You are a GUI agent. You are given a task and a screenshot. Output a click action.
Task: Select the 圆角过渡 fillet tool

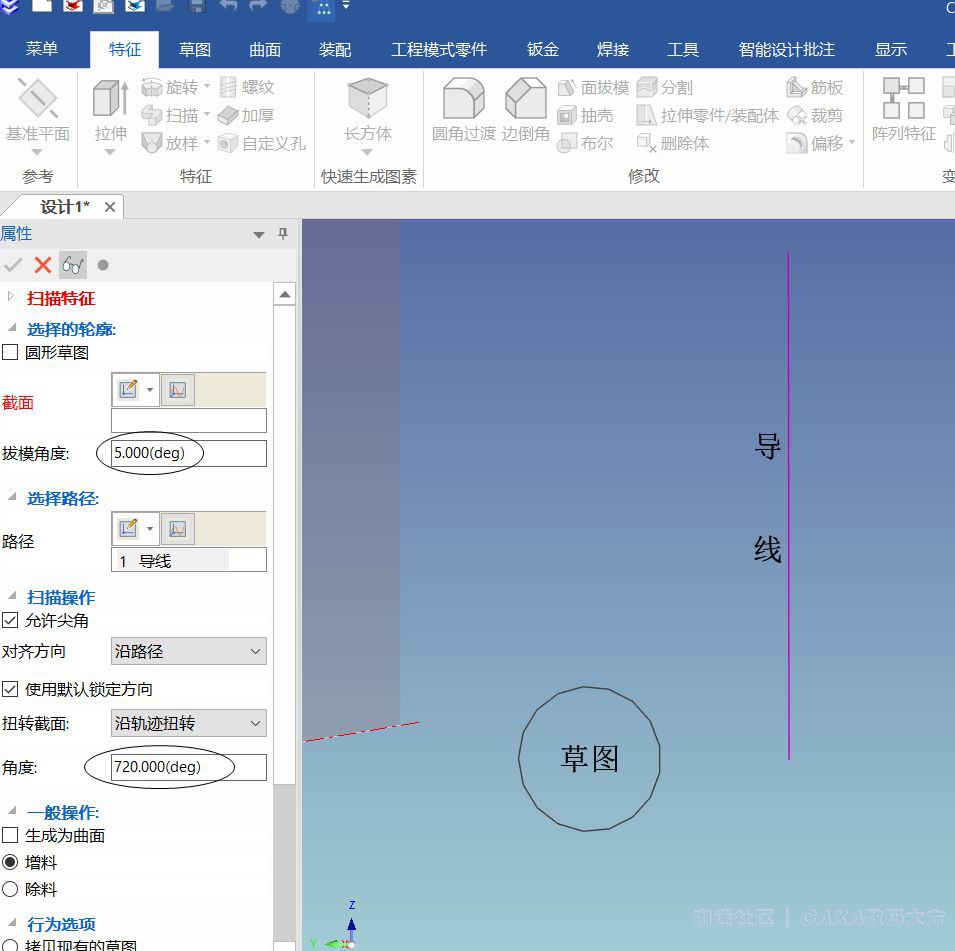pos(463,110)
